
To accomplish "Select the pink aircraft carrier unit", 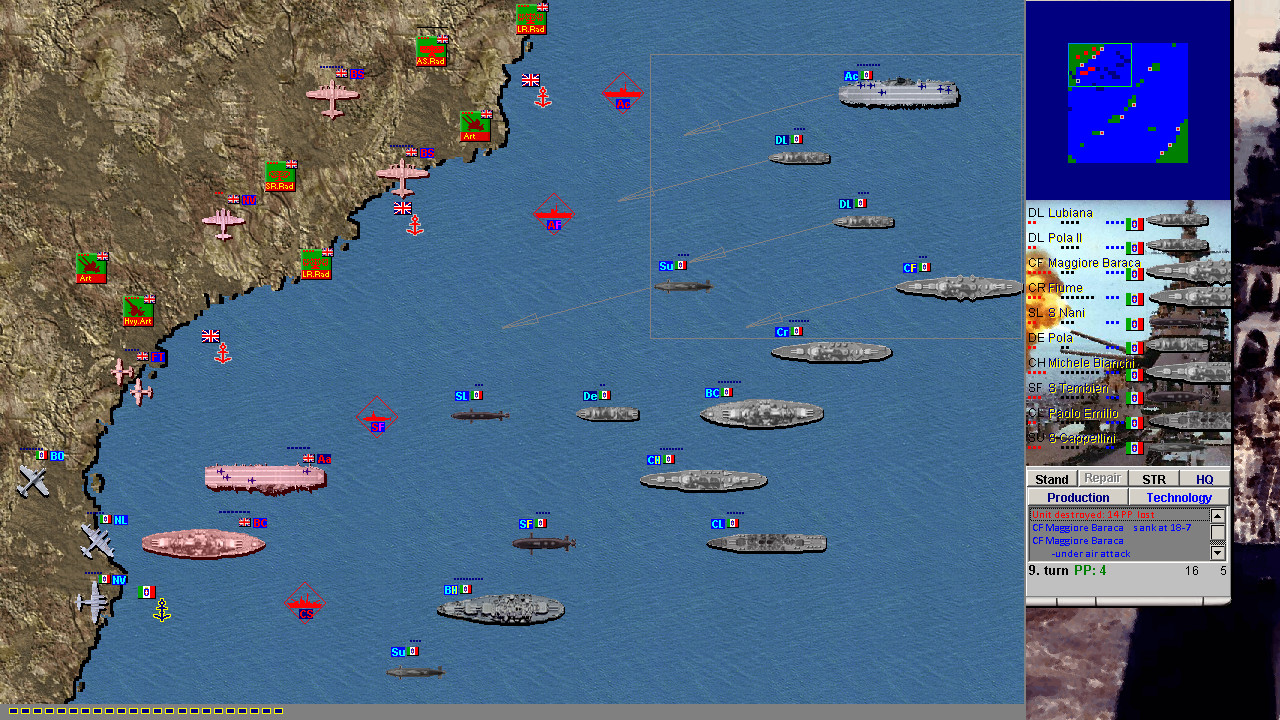I will click(265, 478).
